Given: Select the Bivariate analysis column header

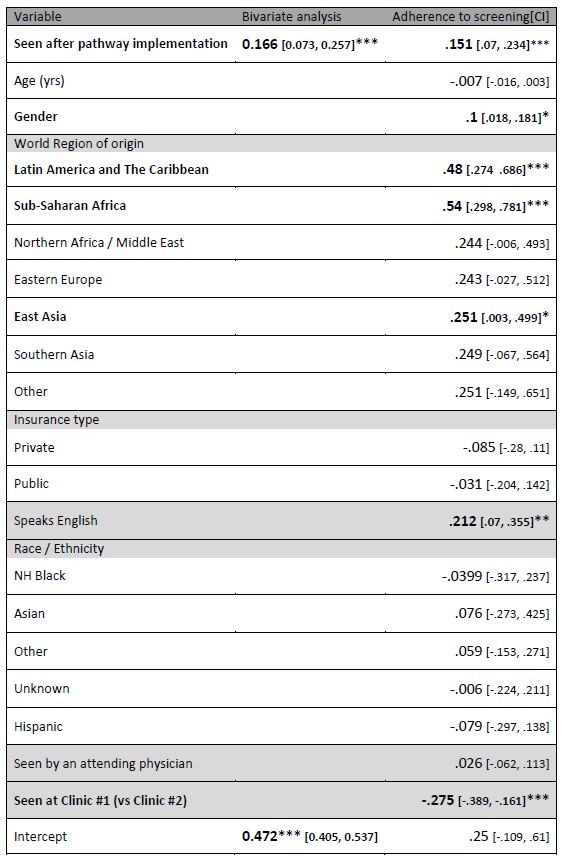Looking at the screenshot, I should tap(291, 16).
